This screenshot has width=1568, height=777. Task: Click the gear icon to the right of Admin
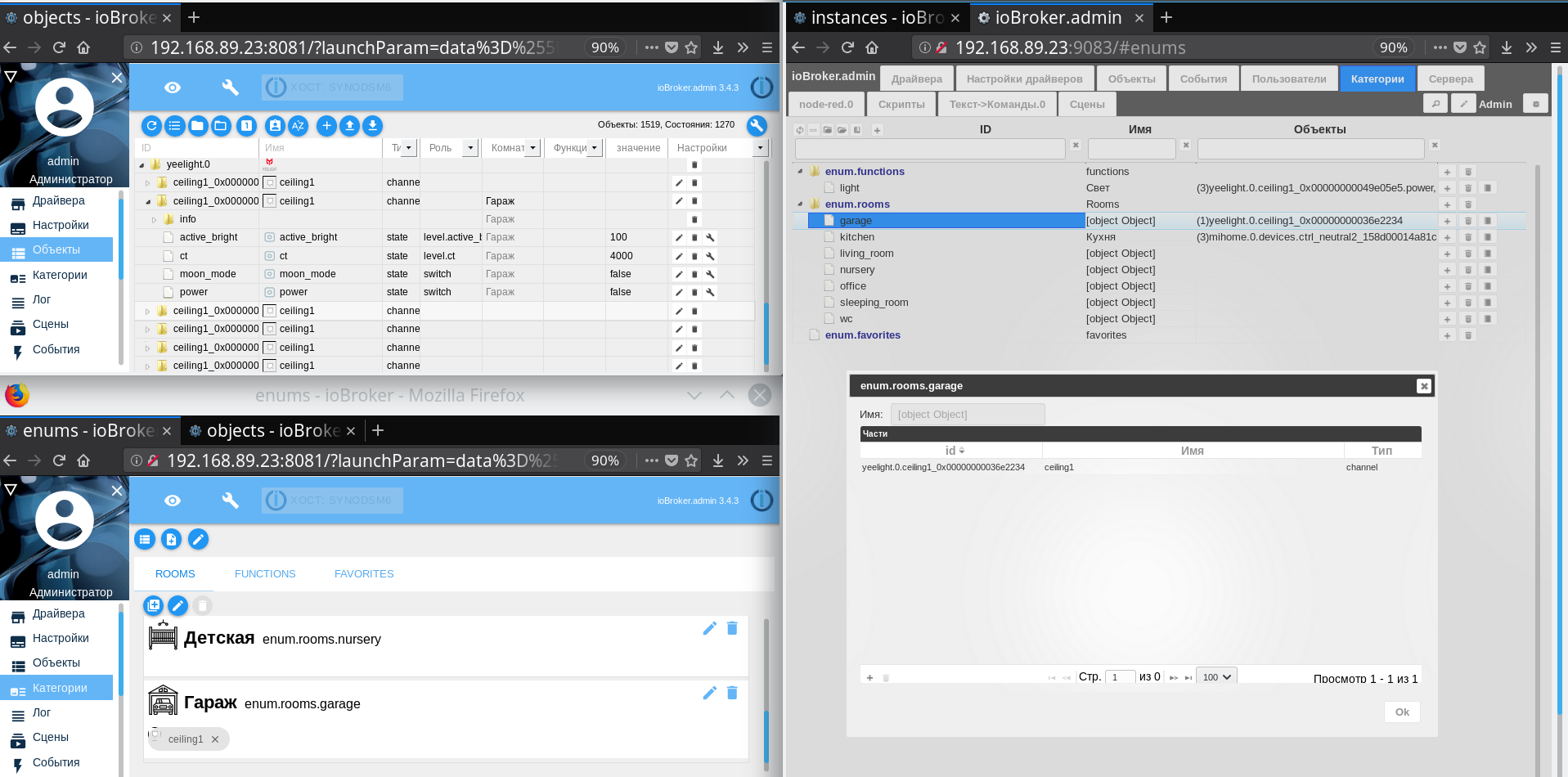pyautogui.click(x=1536, y=104)
